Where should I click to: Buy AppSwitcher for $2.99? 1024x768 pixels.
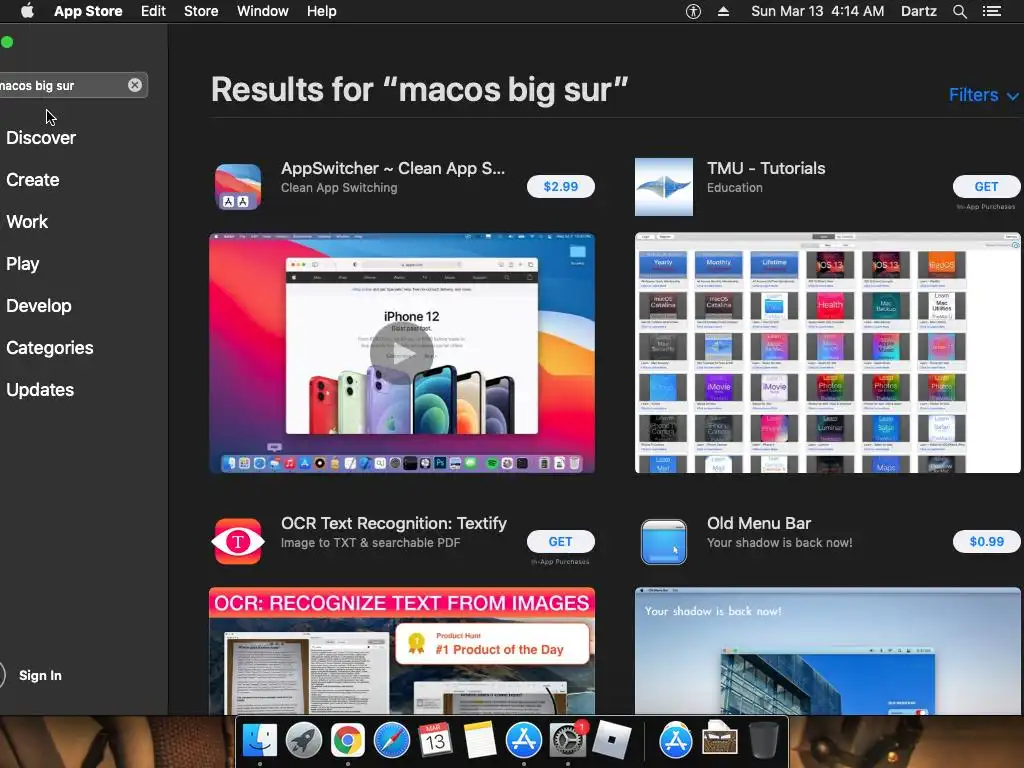tap(561, 187)
